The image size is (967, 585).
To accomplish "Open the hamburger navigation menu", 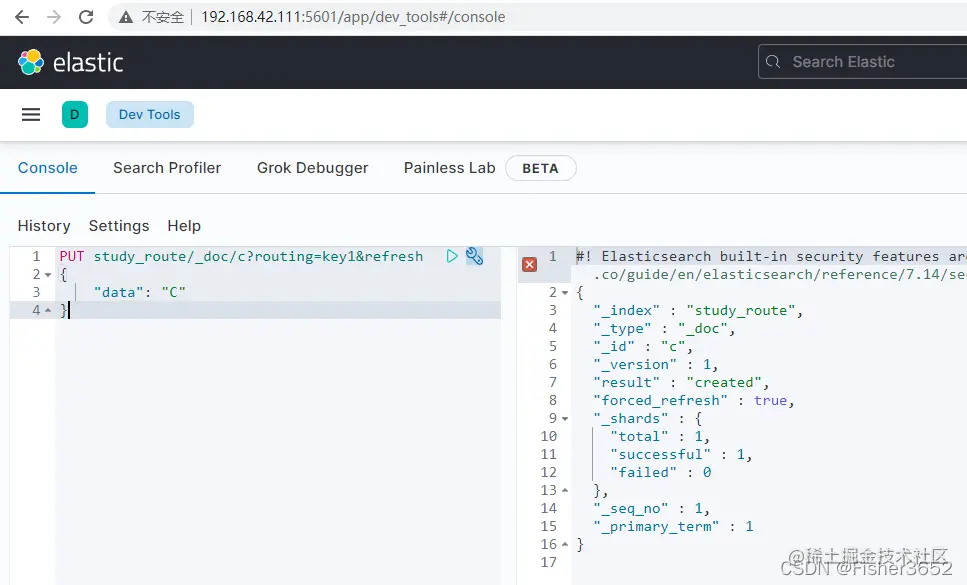I will [x=31, y=115].
